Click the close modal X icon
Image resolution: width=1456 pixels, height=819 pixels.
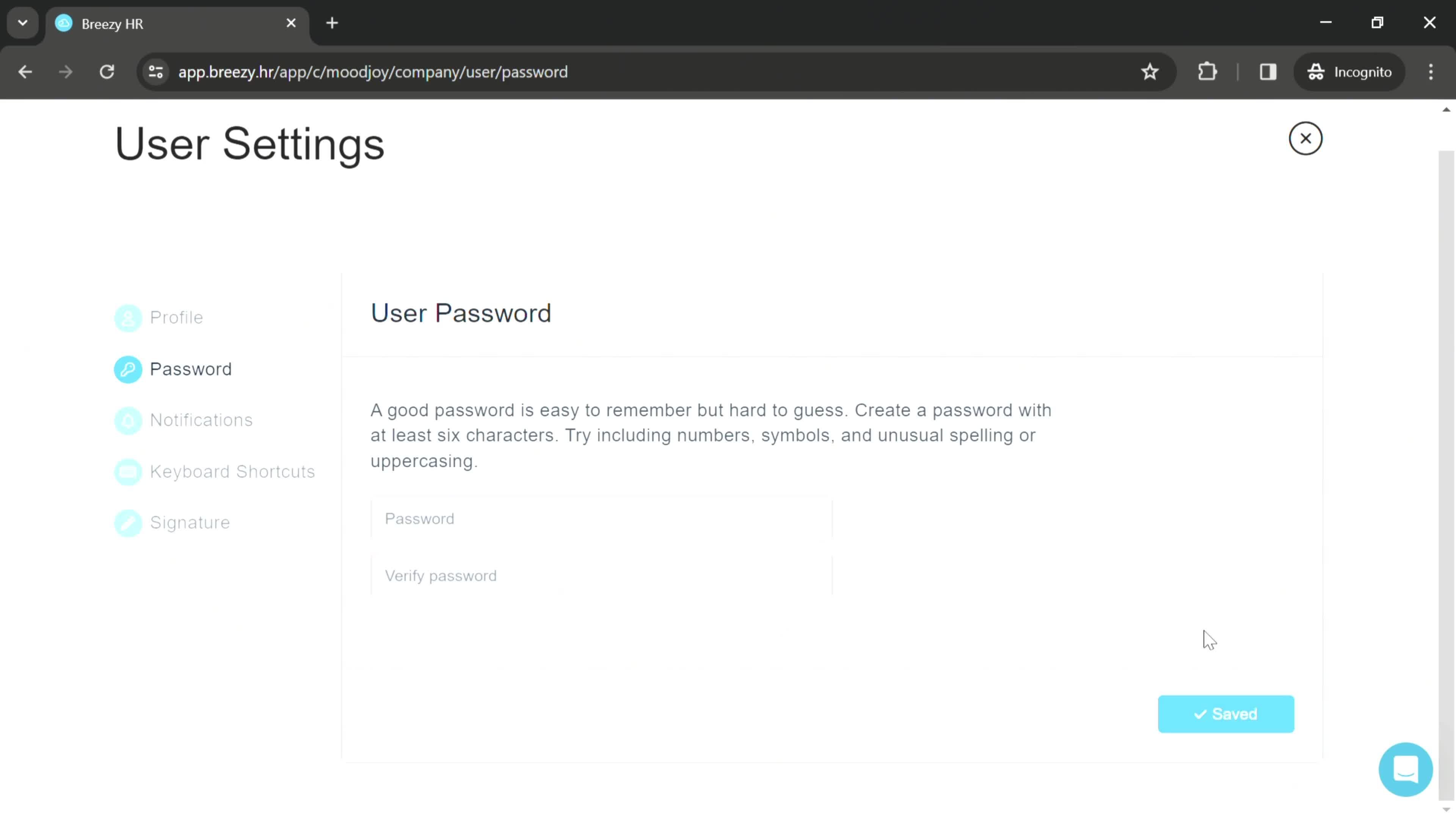(1306, 138)
